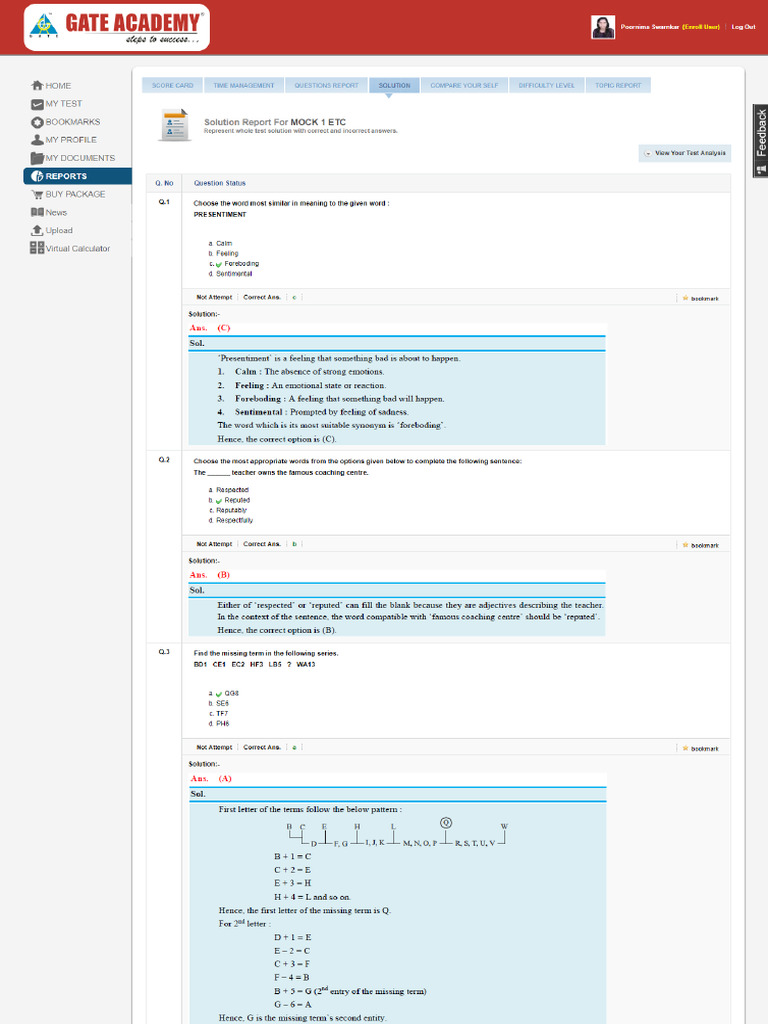
Task: Click Not Attempt status for Q.1
Action: pyautogui.click(x=214, y=297)
